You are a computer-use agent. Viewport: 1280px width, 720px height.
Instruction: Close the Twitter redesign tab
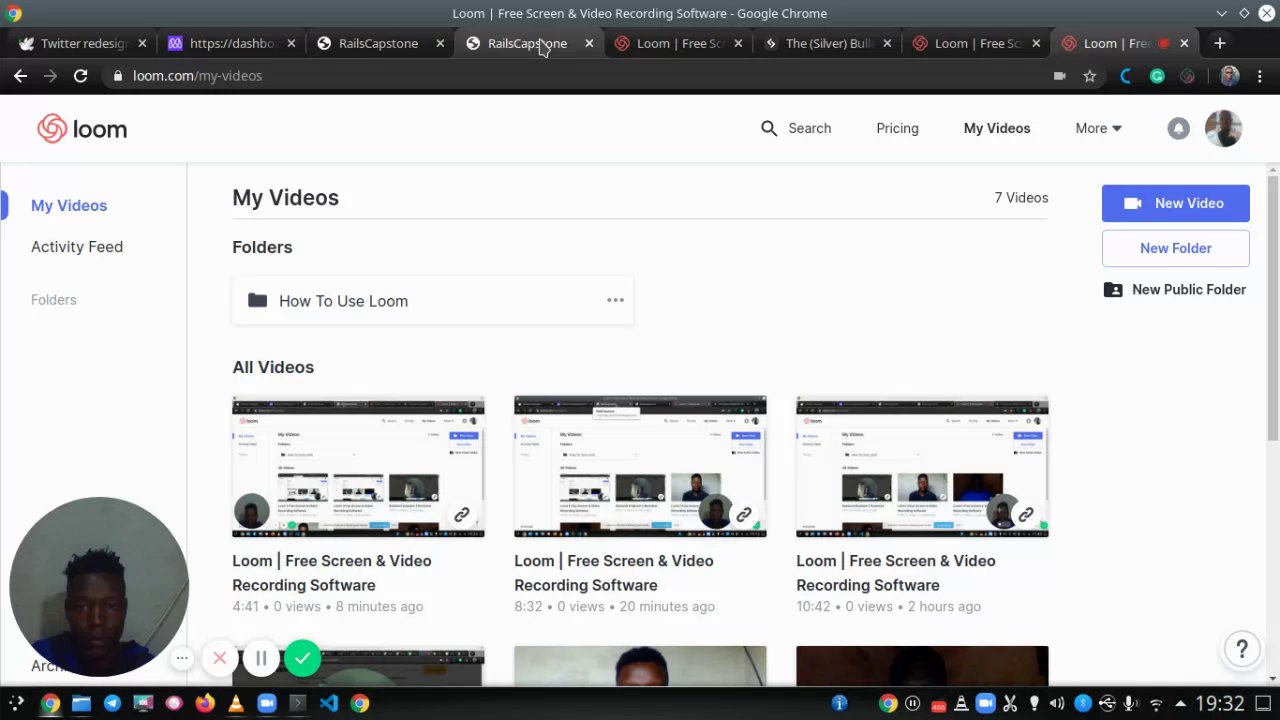tap(142, 43)
